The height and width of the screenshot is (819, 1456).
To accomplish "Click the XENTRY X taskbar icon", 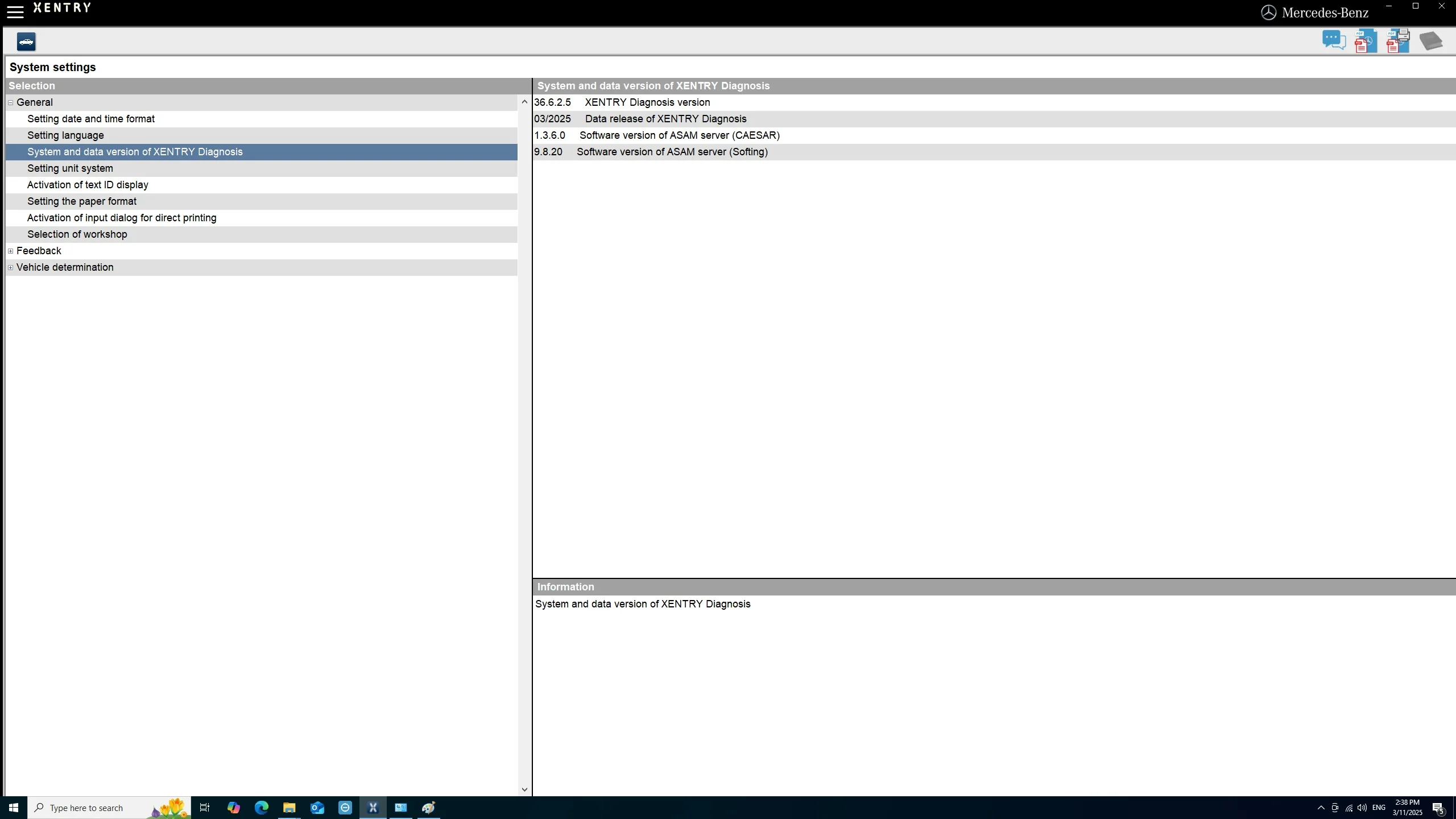I will click(x=373, y=808).
